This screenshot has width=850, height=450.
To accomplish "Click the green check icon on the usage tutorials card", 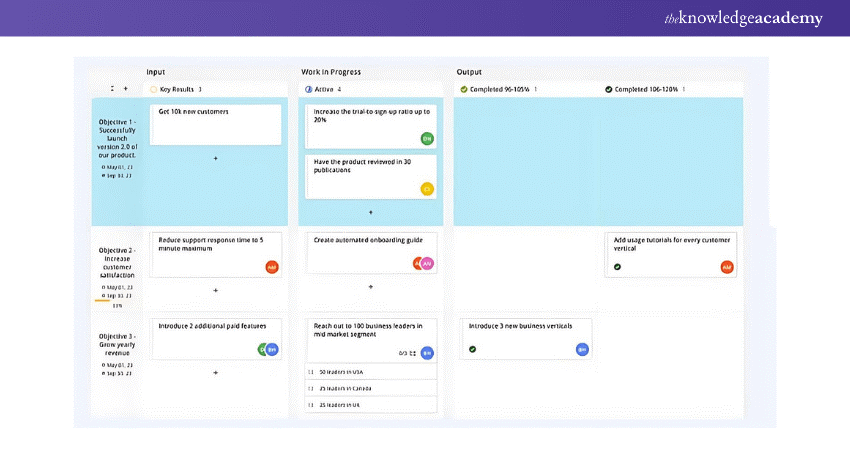I will click(617, 267).
